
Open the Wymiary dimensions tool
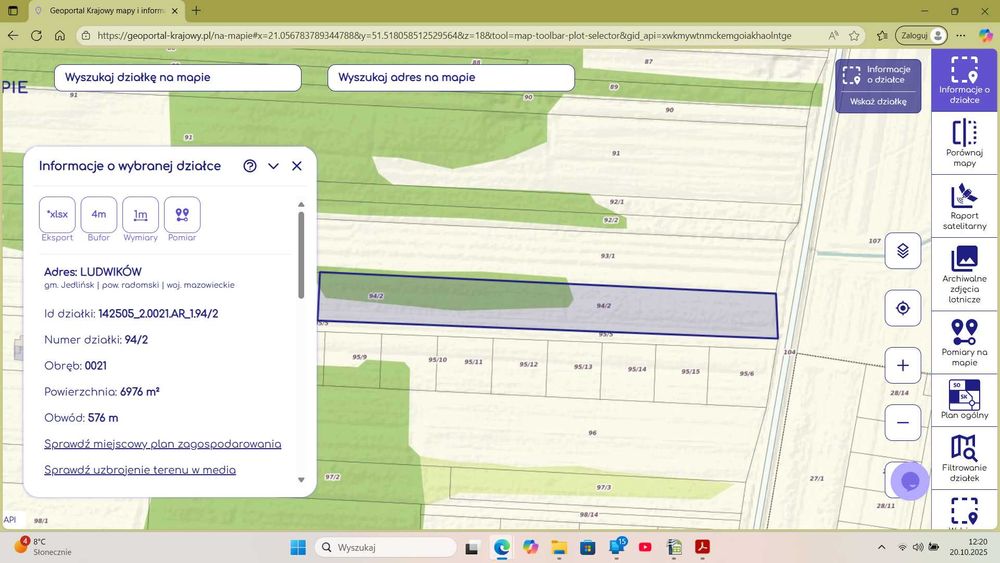coord(141,214)
